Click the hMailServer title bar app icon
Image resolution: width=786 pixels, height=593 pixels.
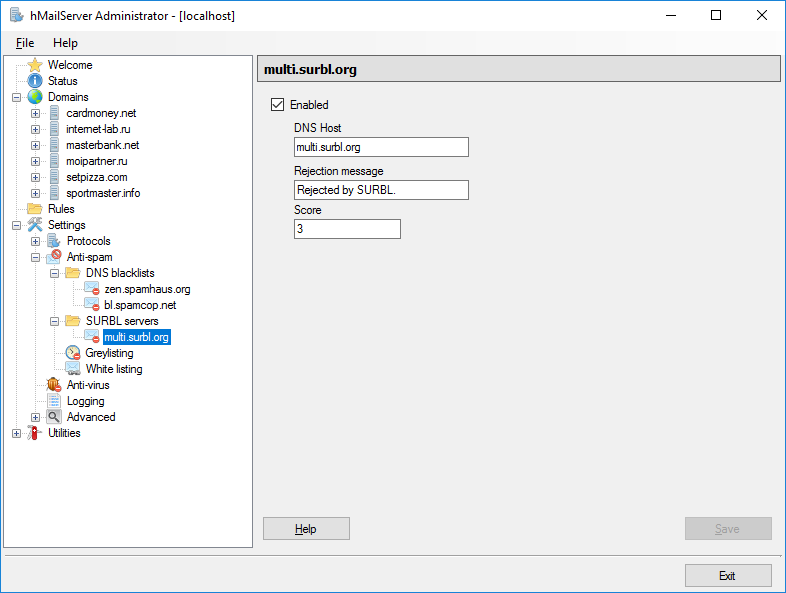(17, 15)
